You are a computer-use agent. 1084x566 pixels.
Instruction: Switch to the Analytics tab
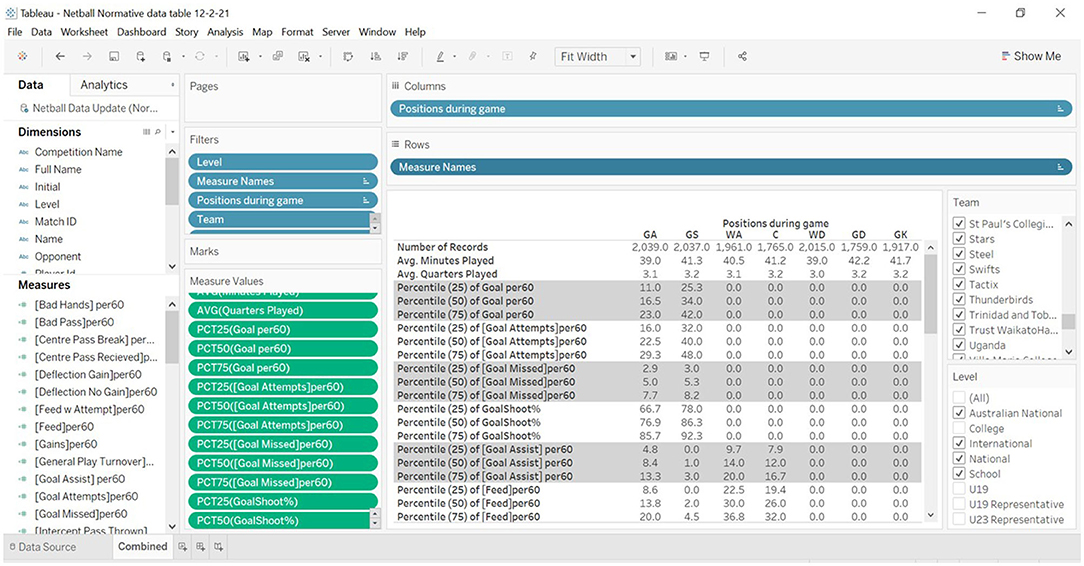[104, 85]
